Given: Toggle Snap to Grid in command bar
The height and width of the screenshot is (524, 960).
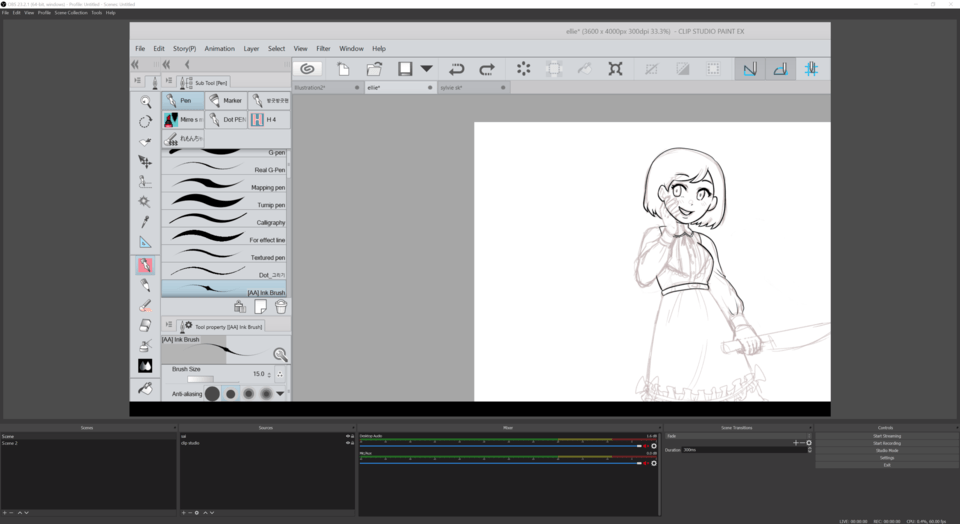Looking at the screenshot, I should pos(811,69).
